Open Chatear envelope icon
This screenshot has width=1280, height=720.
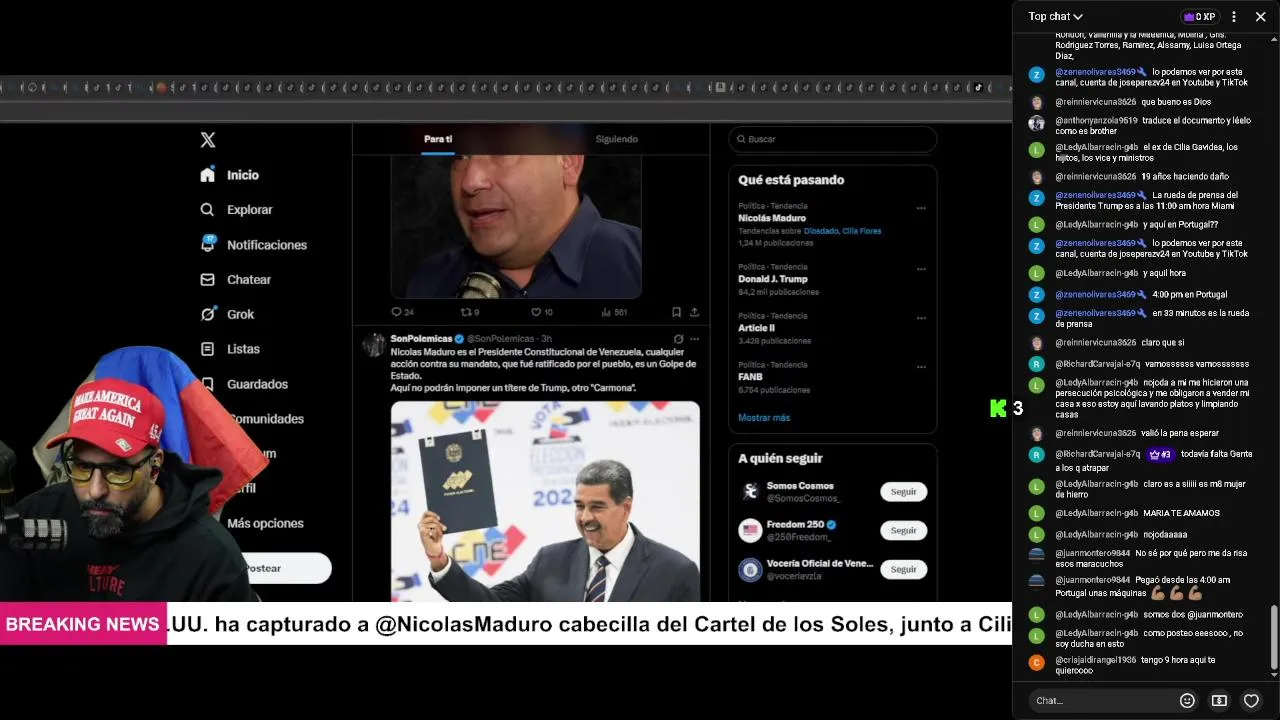coord(207,280)
